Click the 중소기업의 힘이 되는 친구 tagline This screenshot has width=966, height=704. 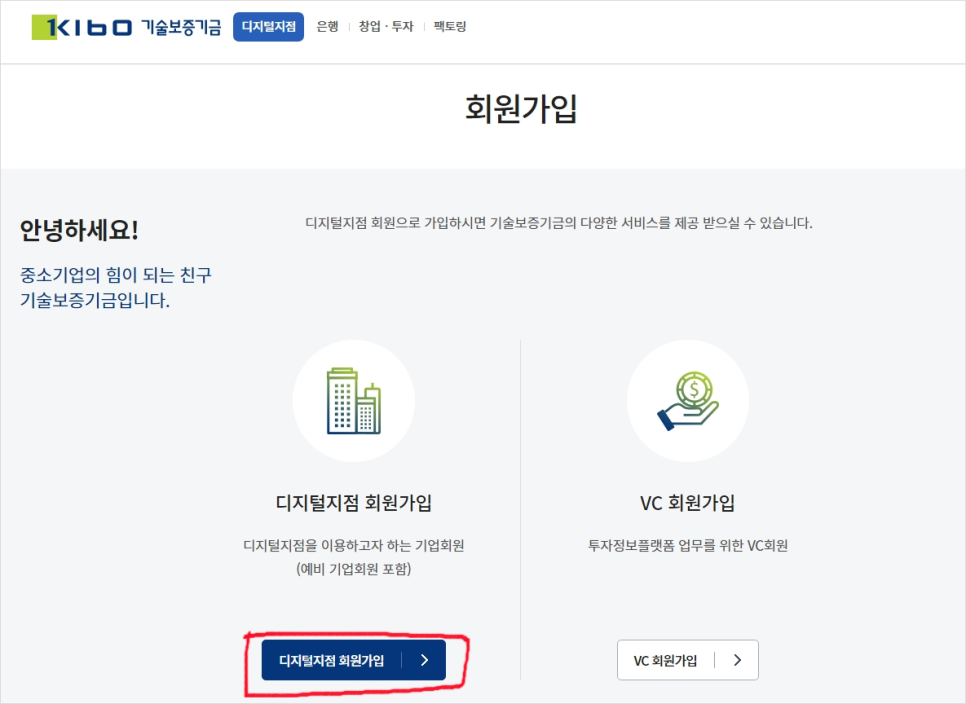point(115,275)
